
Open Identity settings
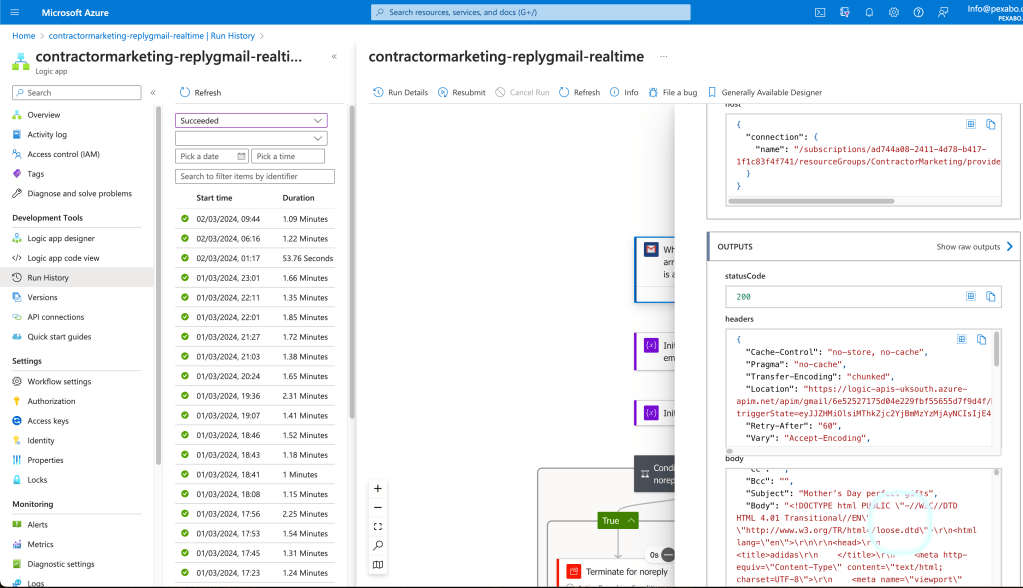click(x=40, y=441)
